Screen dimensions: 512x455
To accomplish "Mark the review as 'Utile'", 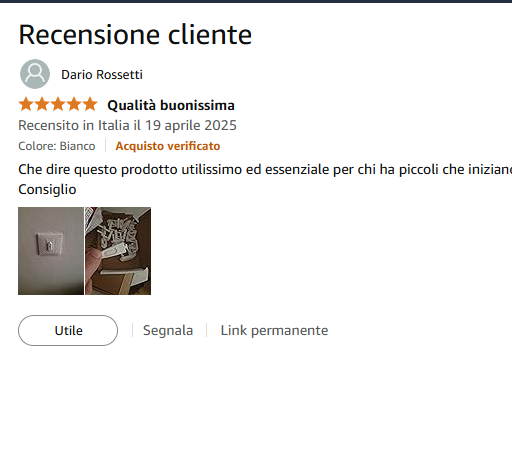I will [68, 330].
